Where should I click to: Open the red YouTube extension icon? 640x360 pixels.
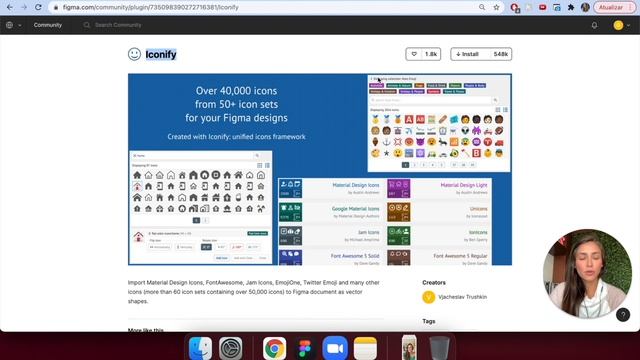[x=542, y=7]
